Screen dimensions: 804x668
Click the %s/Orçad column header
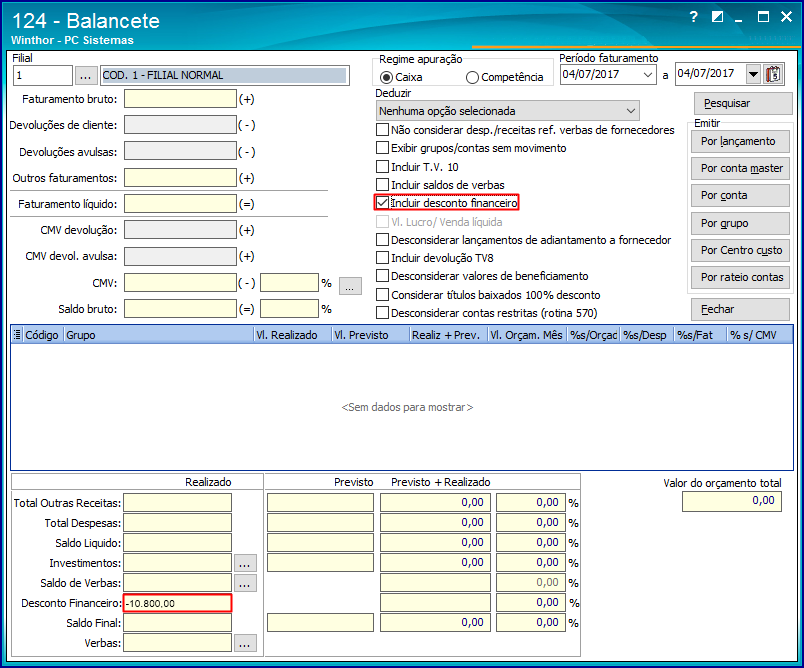tap(593, 335)
